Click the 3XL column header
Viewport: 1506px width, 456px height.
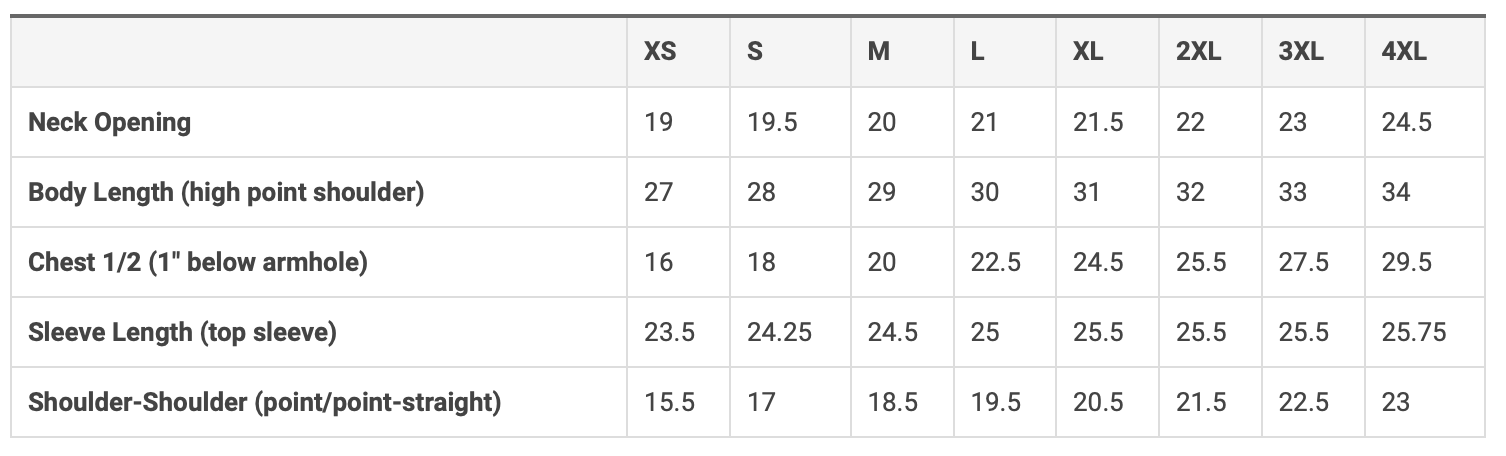pyautogui.click(x=1301, y=52)
